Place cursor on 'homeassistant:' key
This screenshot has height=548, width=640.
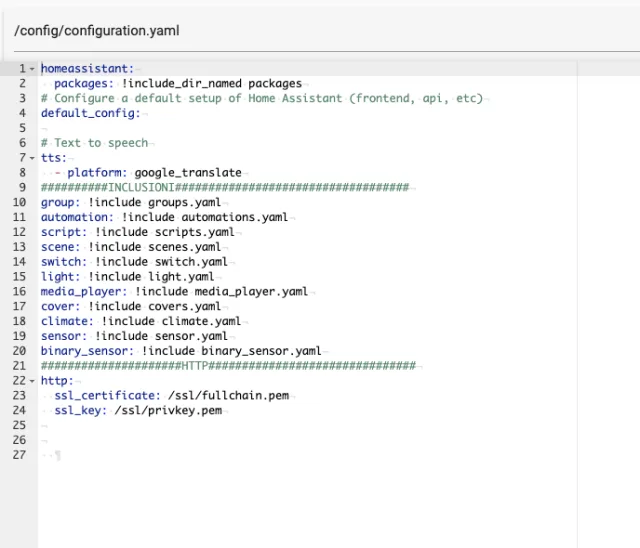87,69
